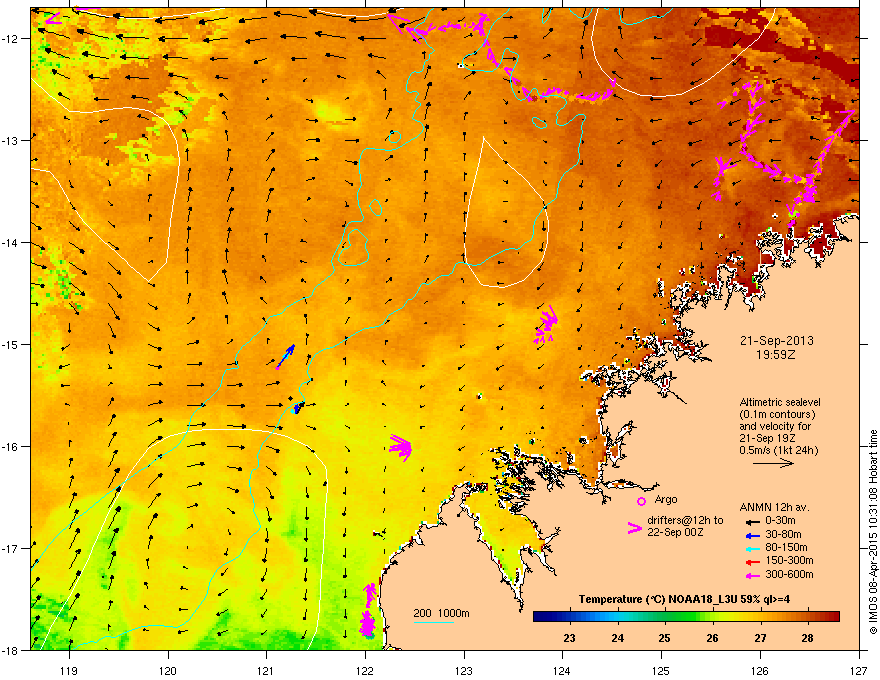
Task: Click the 'Altimetric sealevel' caption line
Action: (780, 402)
